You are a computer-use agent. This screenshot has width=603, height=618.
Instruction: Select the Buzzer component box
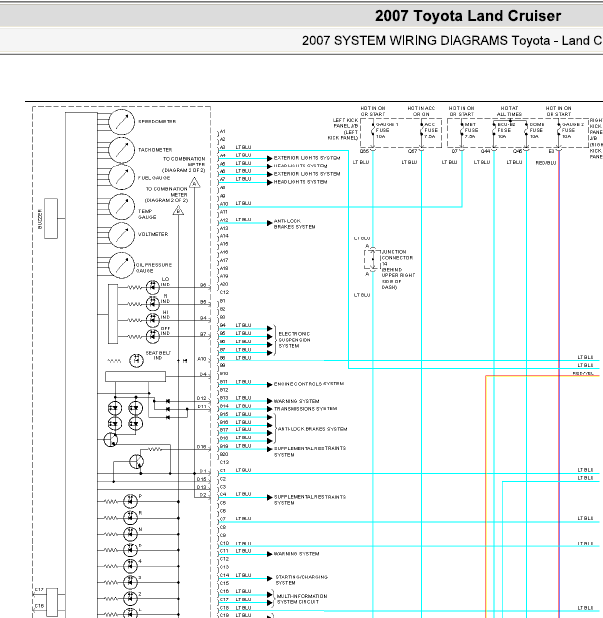[x=51, y=218]
